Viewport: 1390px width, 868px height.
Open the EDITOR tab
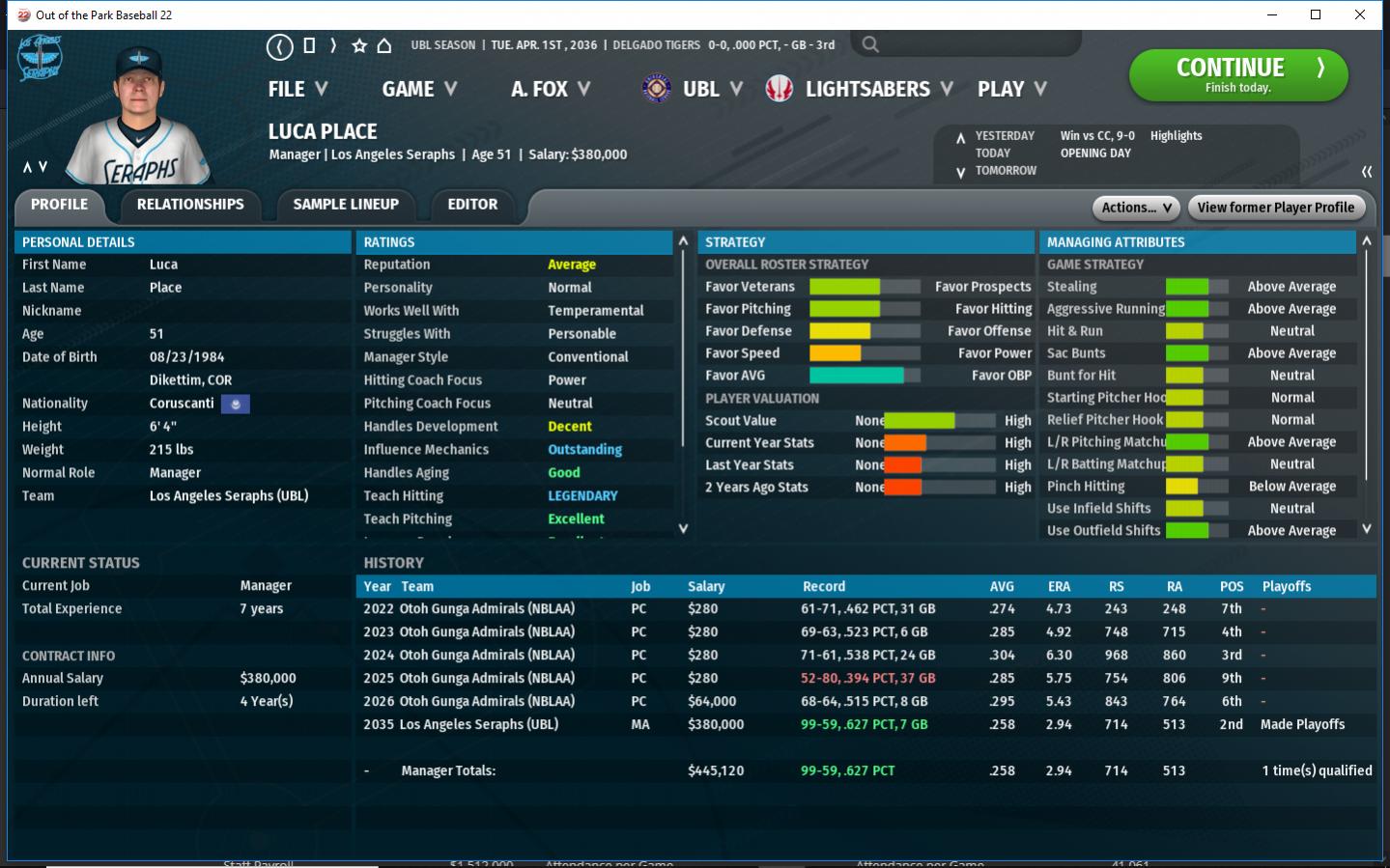pos(472,205)
